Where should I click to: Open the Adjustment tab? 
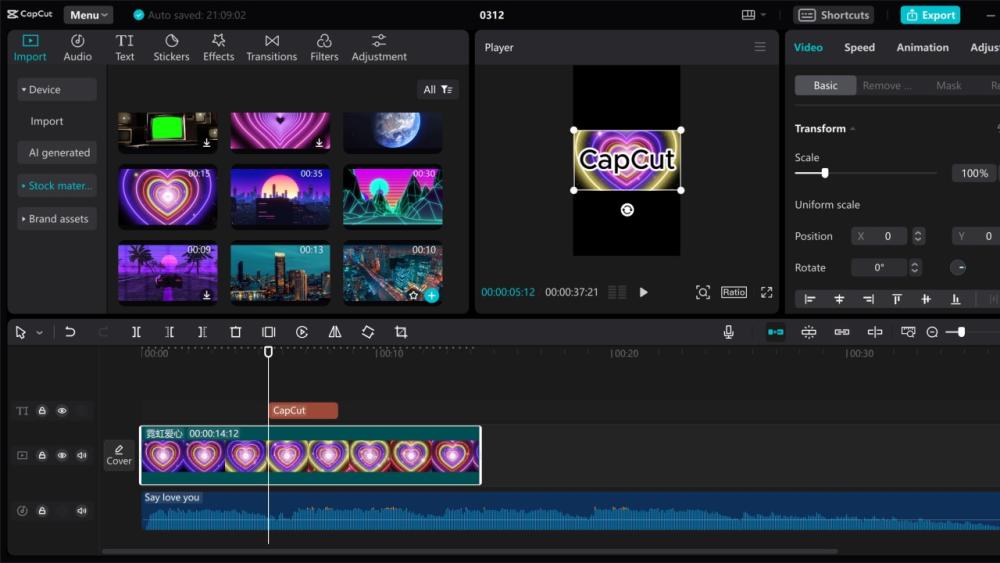tap(379, 48)
